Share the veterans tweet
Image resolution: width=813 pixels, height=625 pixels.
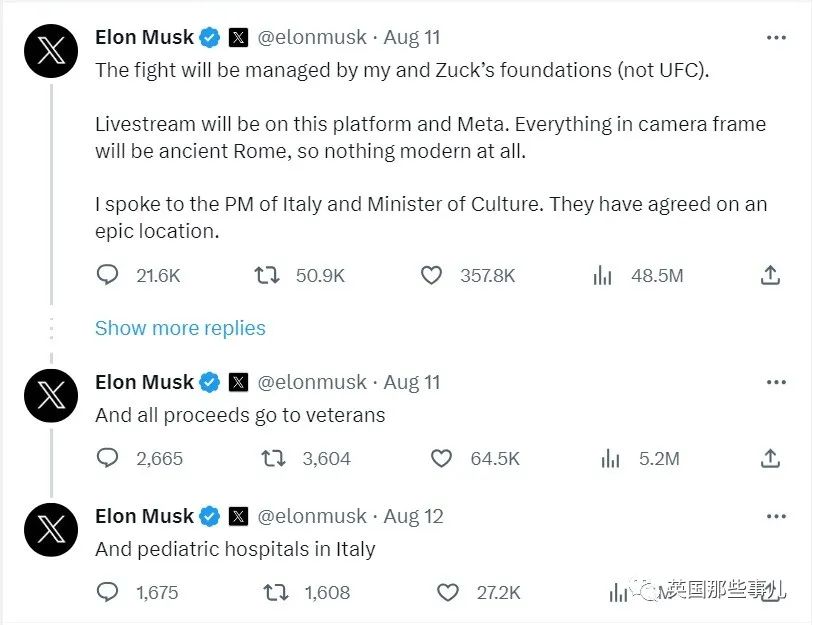point(770,458)
